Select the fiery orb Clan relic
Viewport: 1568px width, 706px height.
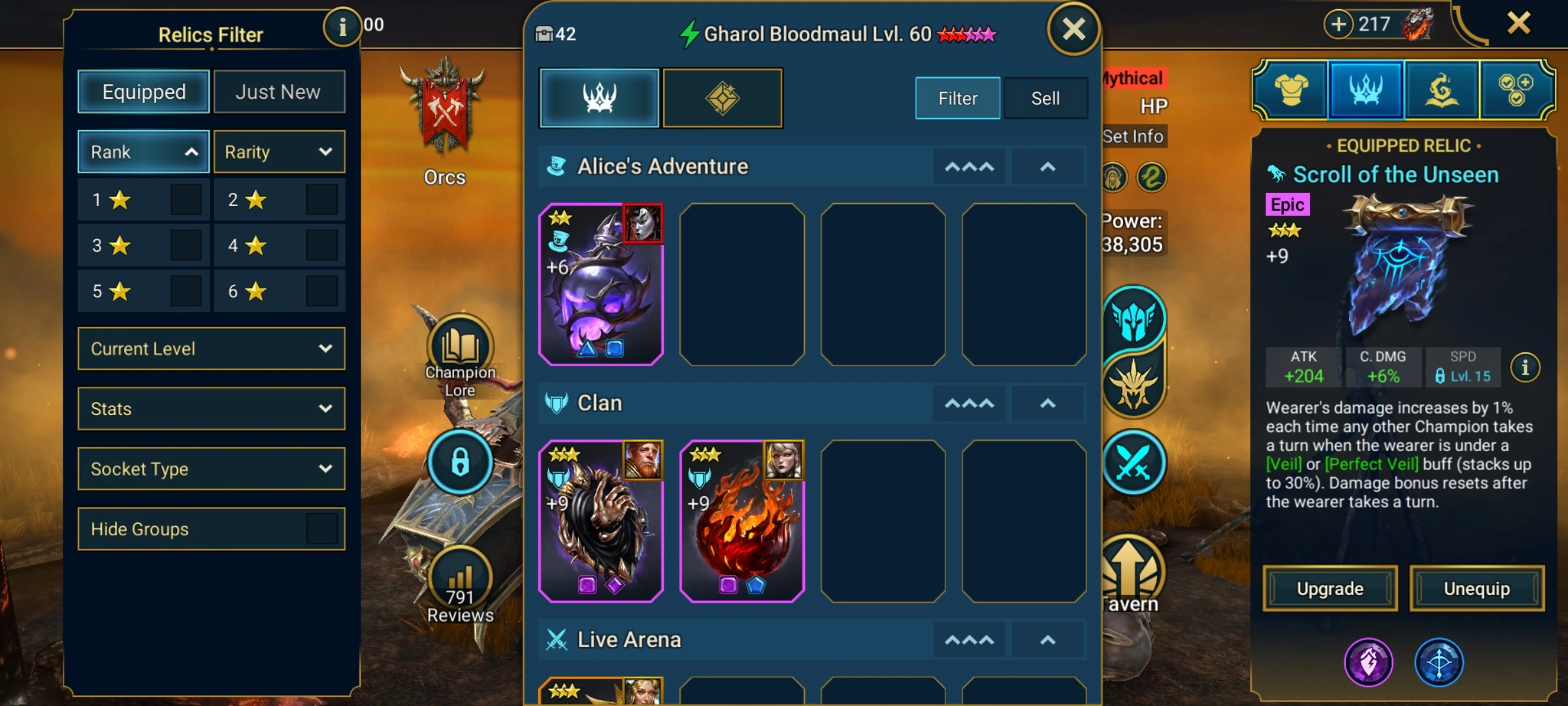(742, 520)
